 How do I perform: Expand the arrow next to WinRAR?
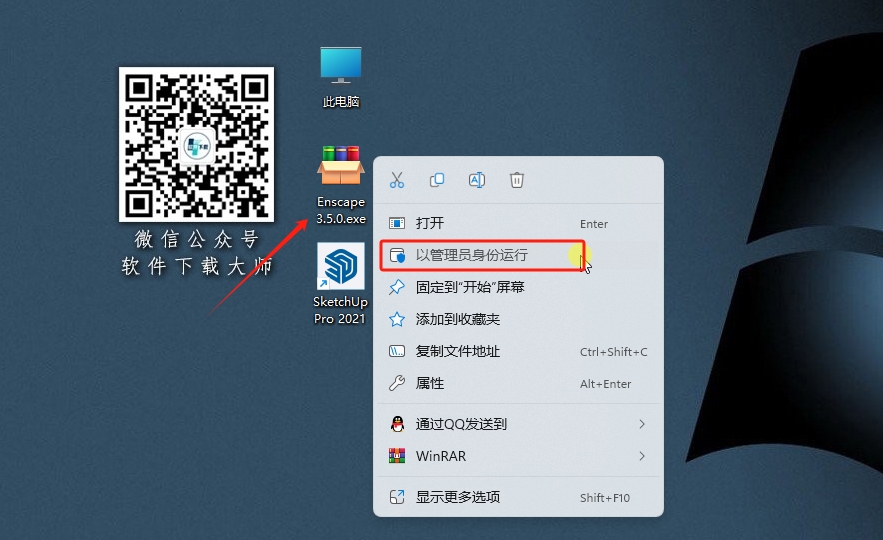[642, 456]
